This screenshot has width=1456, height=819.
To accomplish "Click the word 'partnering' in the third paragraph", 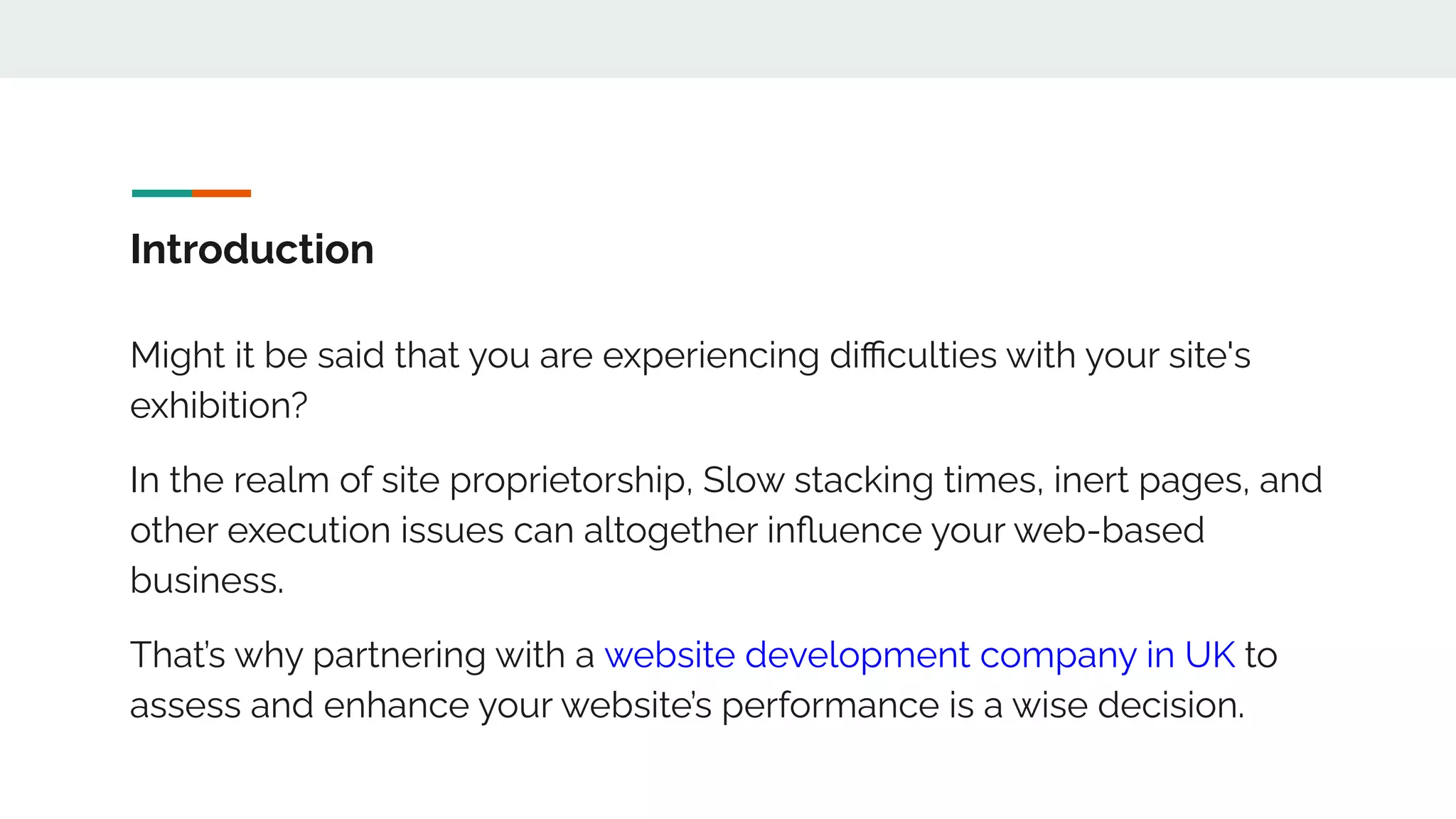I will 399,655.
